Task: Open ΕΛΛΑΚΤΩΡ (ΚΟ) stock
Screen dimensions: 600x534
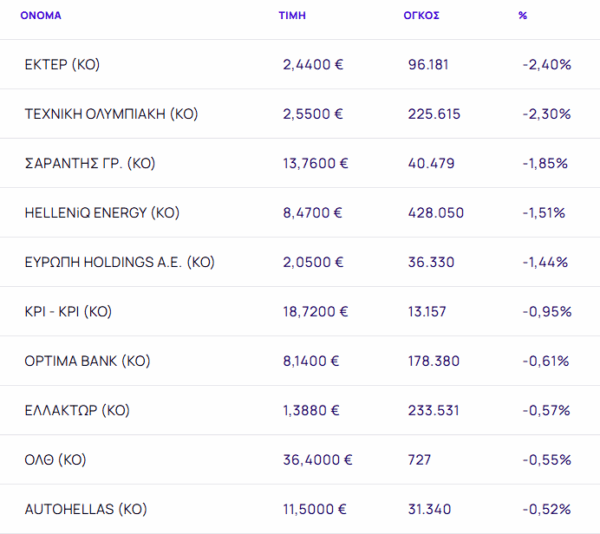Action: pos(77,410)
